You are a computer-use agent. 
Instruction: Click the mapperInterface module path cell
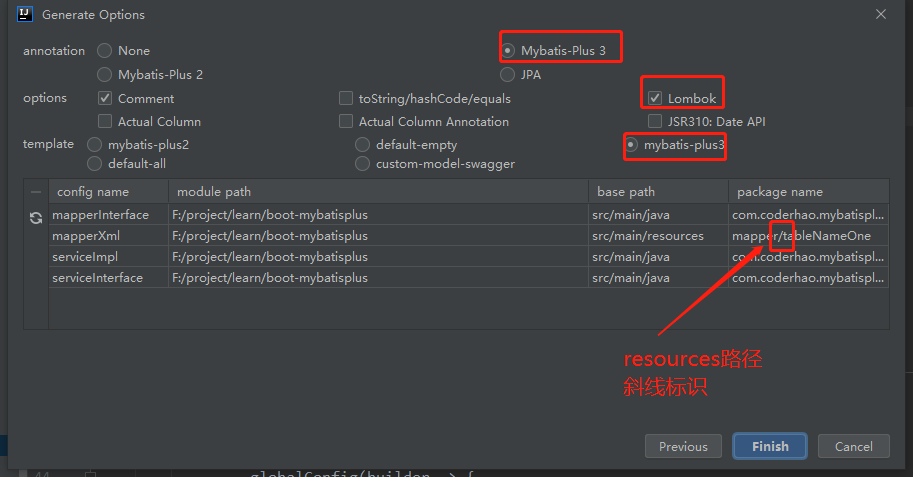(x=378, y=215)
